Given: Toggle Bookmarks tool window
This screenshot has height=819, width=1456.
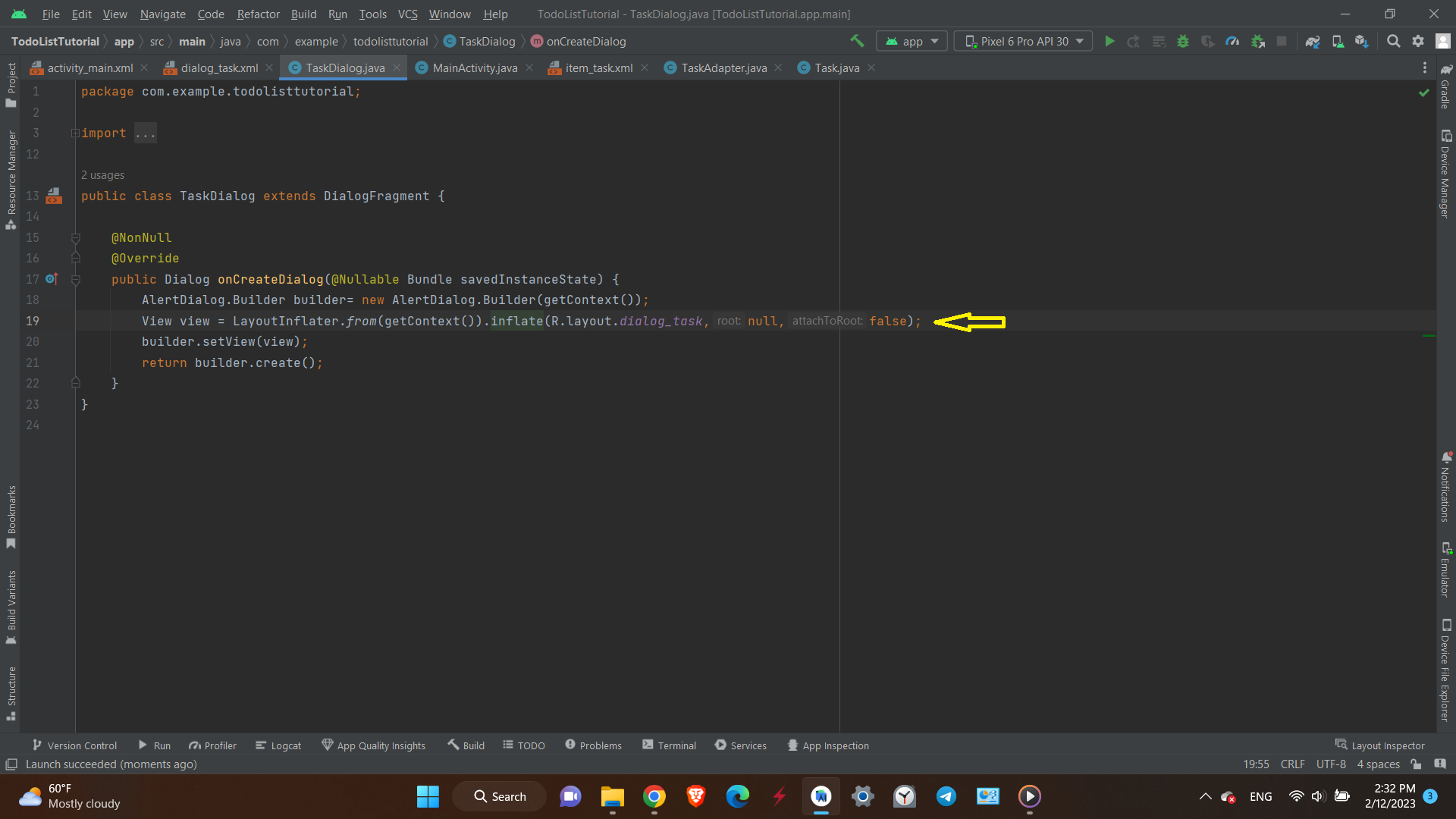Looking at the screenshot, I should (x=11, y=517).
